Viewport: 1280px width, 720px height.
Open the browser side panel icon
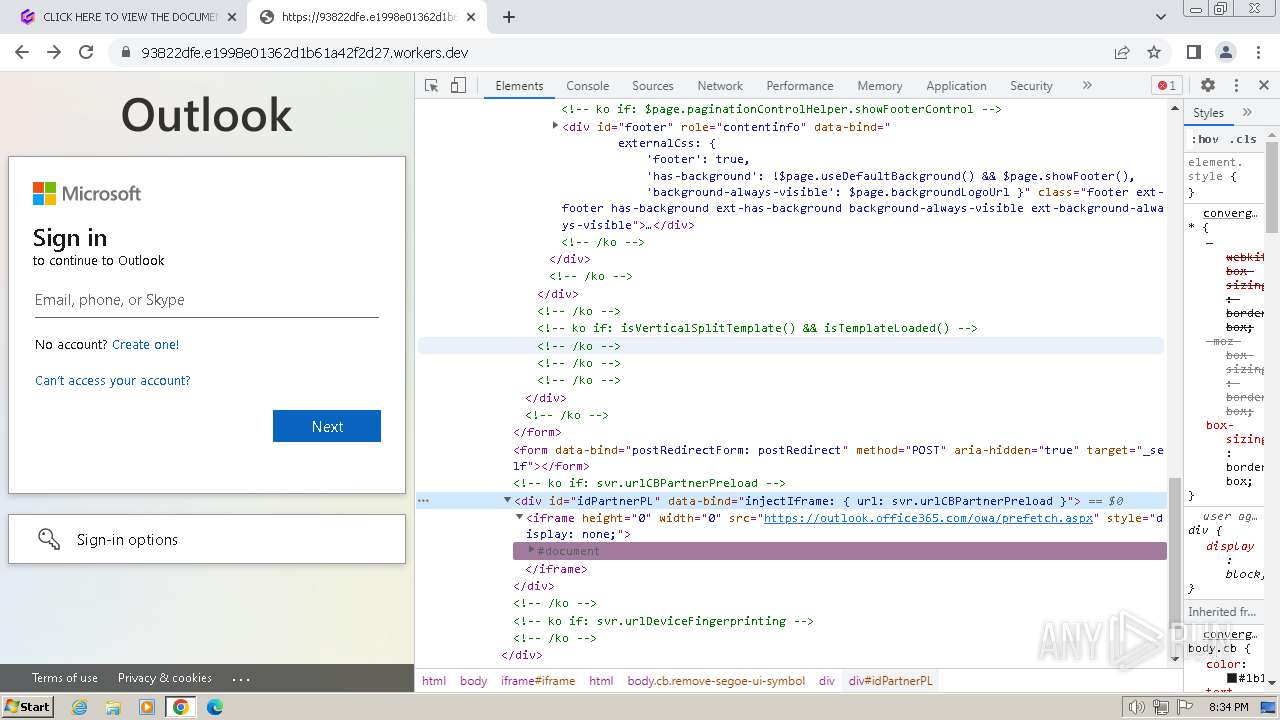tap(1193, 52)
